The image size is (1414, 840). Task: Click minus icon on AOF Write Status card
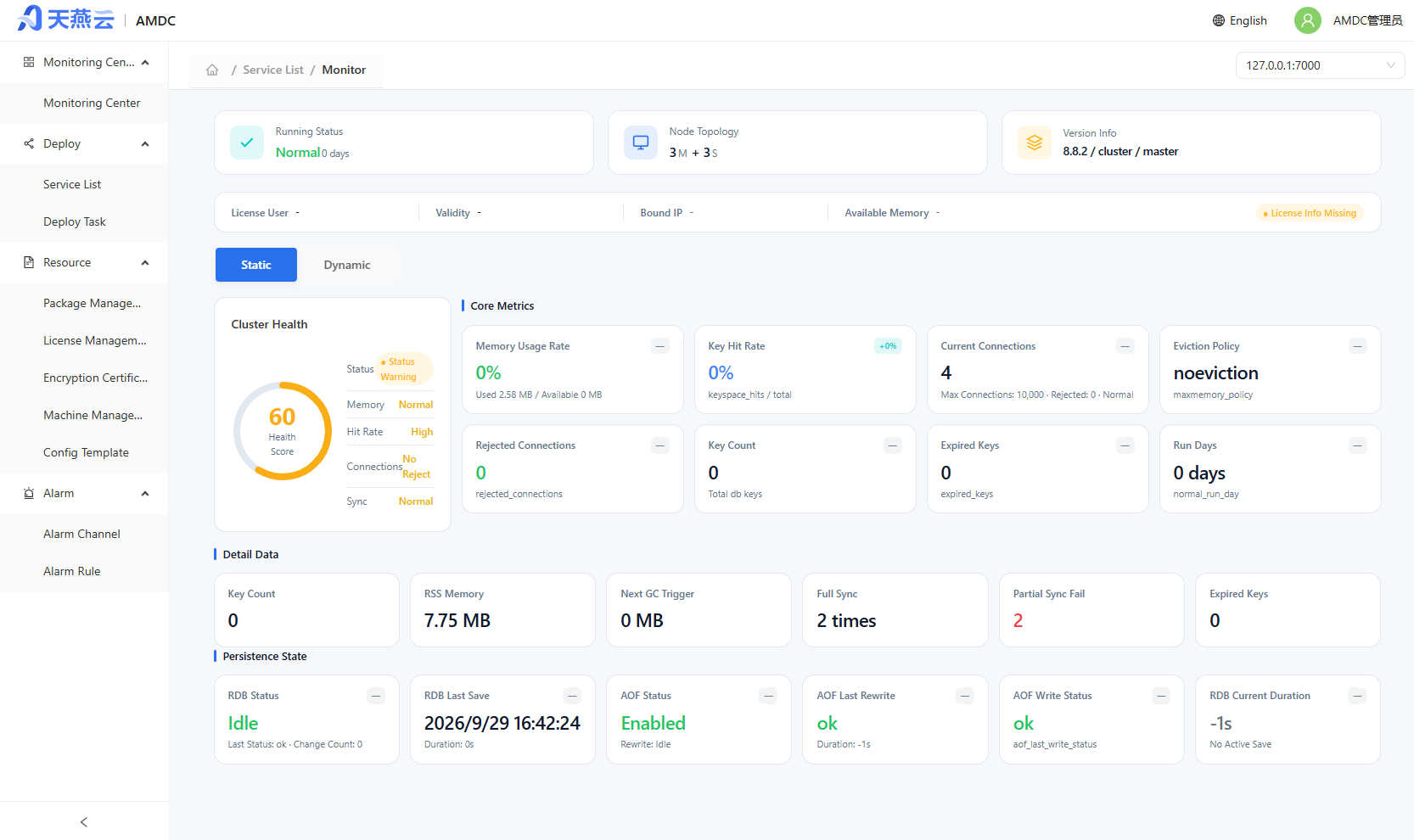1161,696
